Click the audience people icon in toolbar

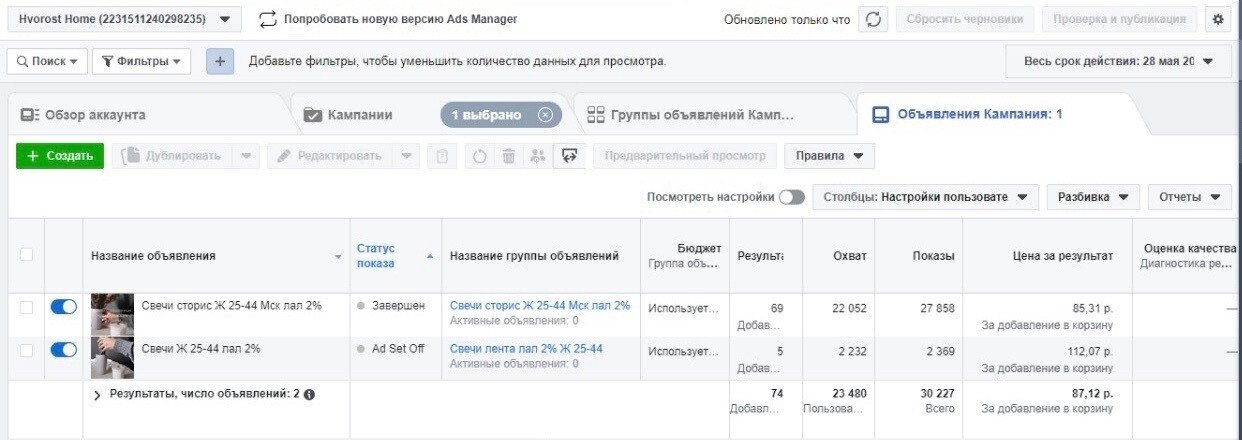[x=538, y=156]
